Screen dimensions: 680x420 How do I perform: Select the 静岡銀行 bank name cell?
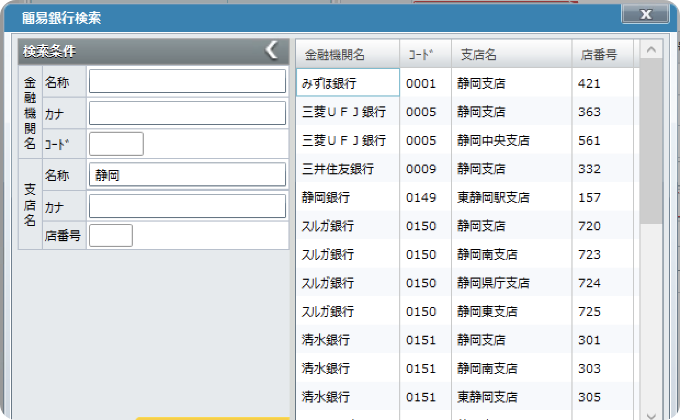pyautogui.click(x=348, y=197)
